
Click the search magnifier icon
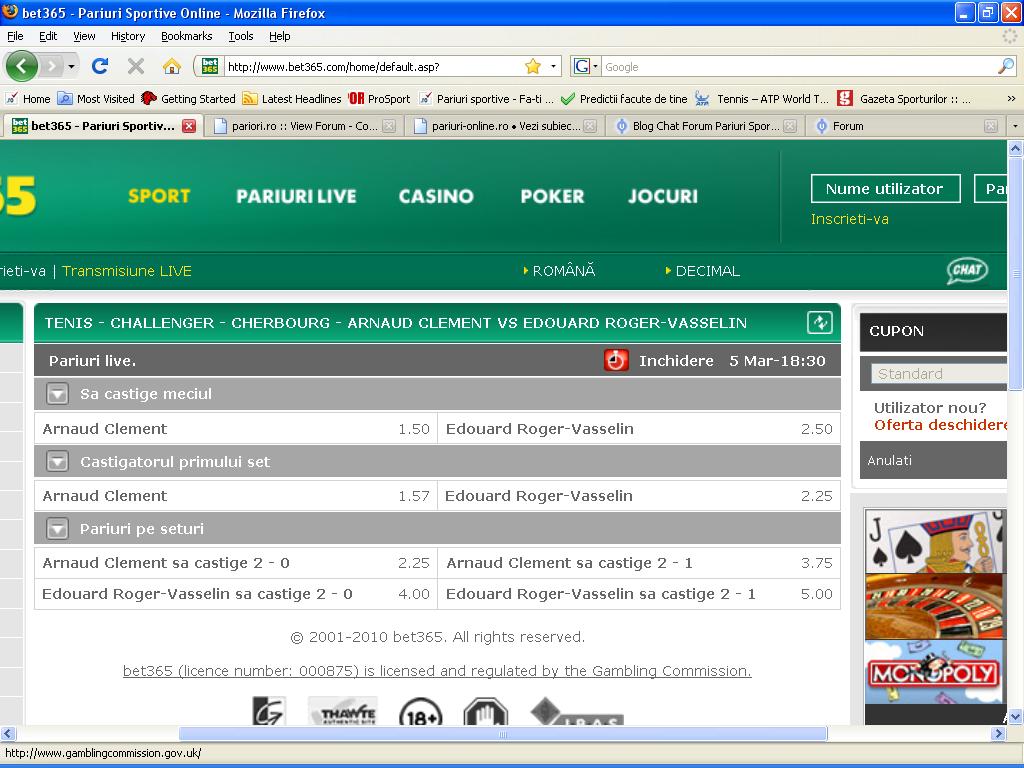click(x=1006, y=66)
